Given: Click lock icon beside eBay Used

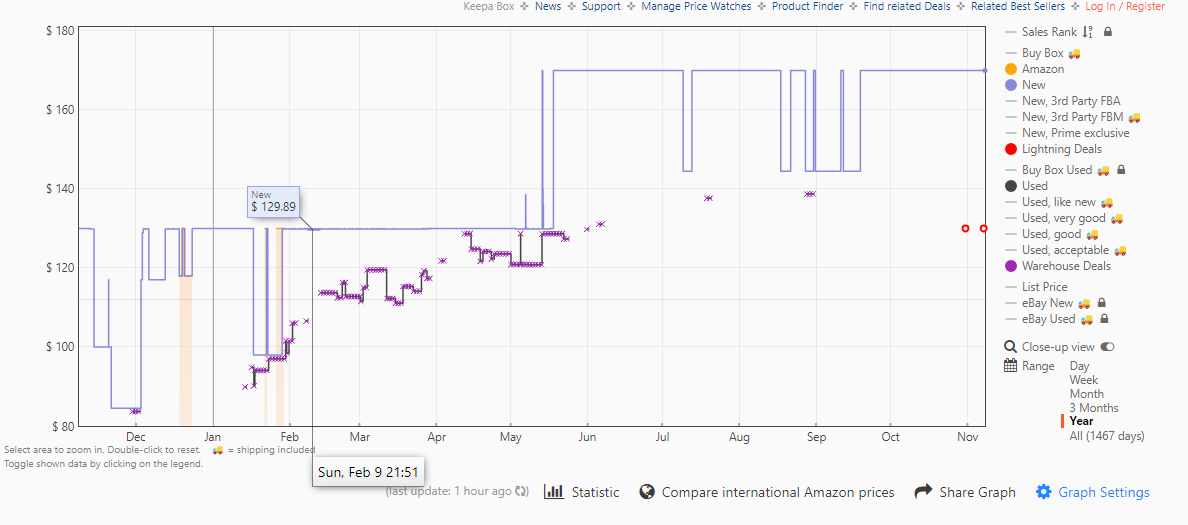Looking at the screenshot, I should (x=1103, y=319).
